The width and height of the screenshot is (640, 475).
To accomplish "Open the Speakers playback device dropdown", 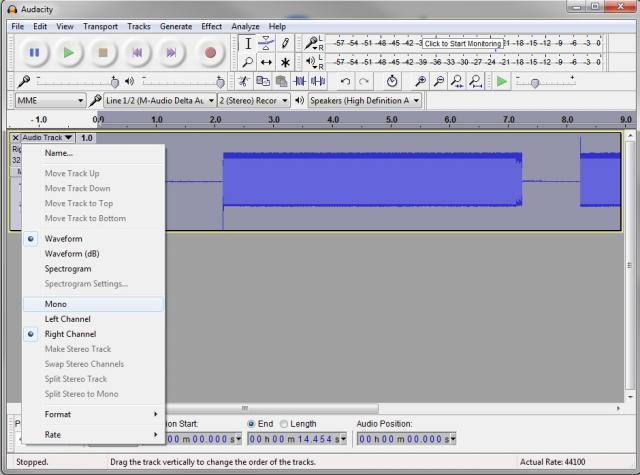I will pyautogui.click(x=365, y=100).
